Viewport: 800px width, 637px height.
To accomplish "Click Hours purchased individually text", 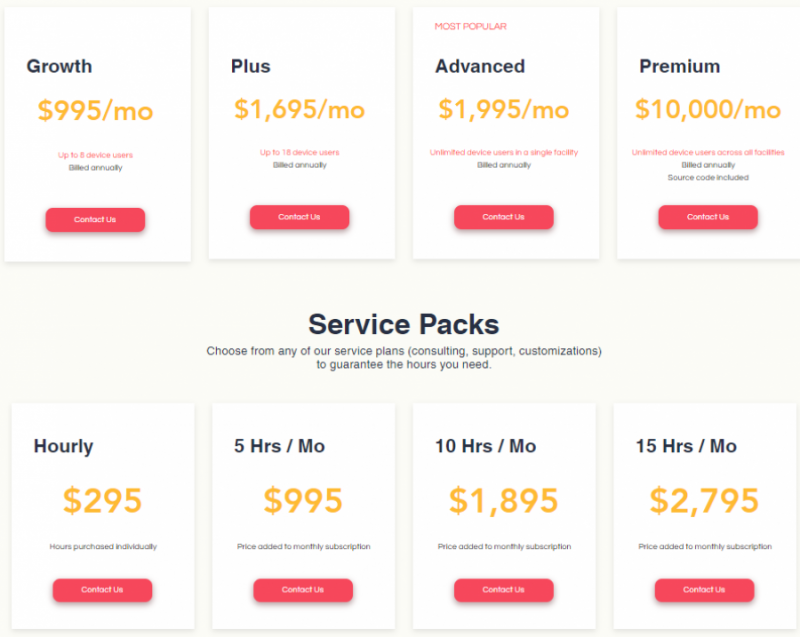I will click(102, 546).
